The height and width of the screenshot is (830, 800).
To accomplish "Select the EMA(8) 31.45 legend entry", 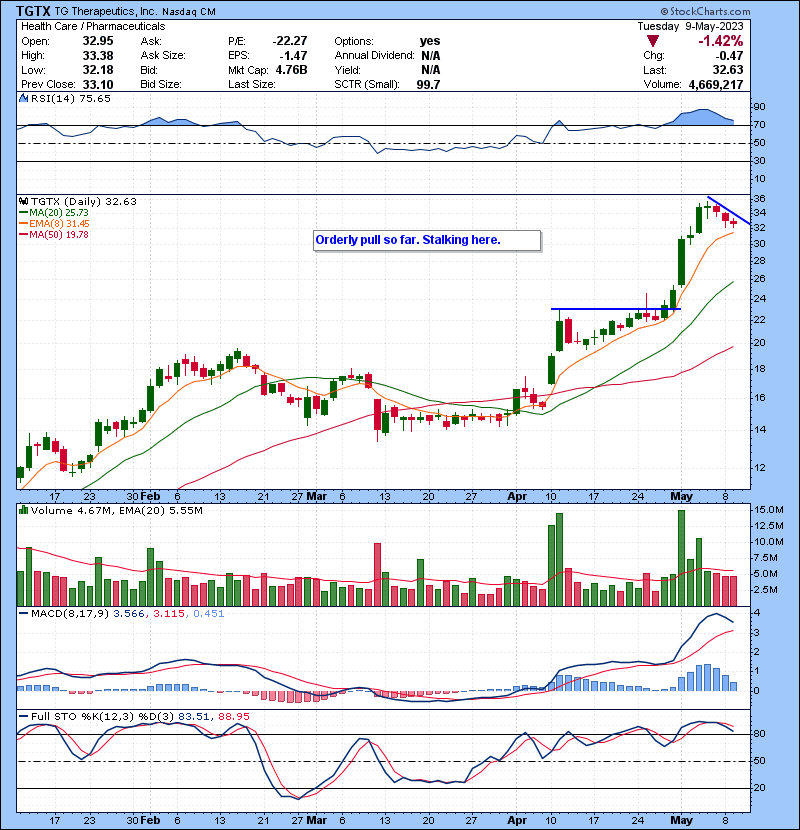I will point(55,223).
